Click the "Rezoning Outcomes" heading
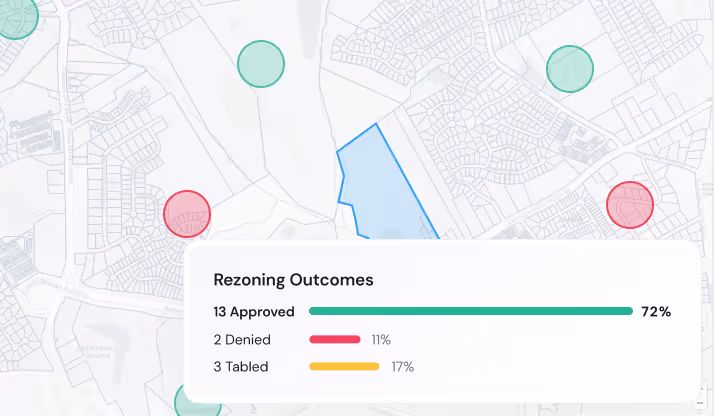The height and width of the screenshot is (416, 714). click(293, 279)
